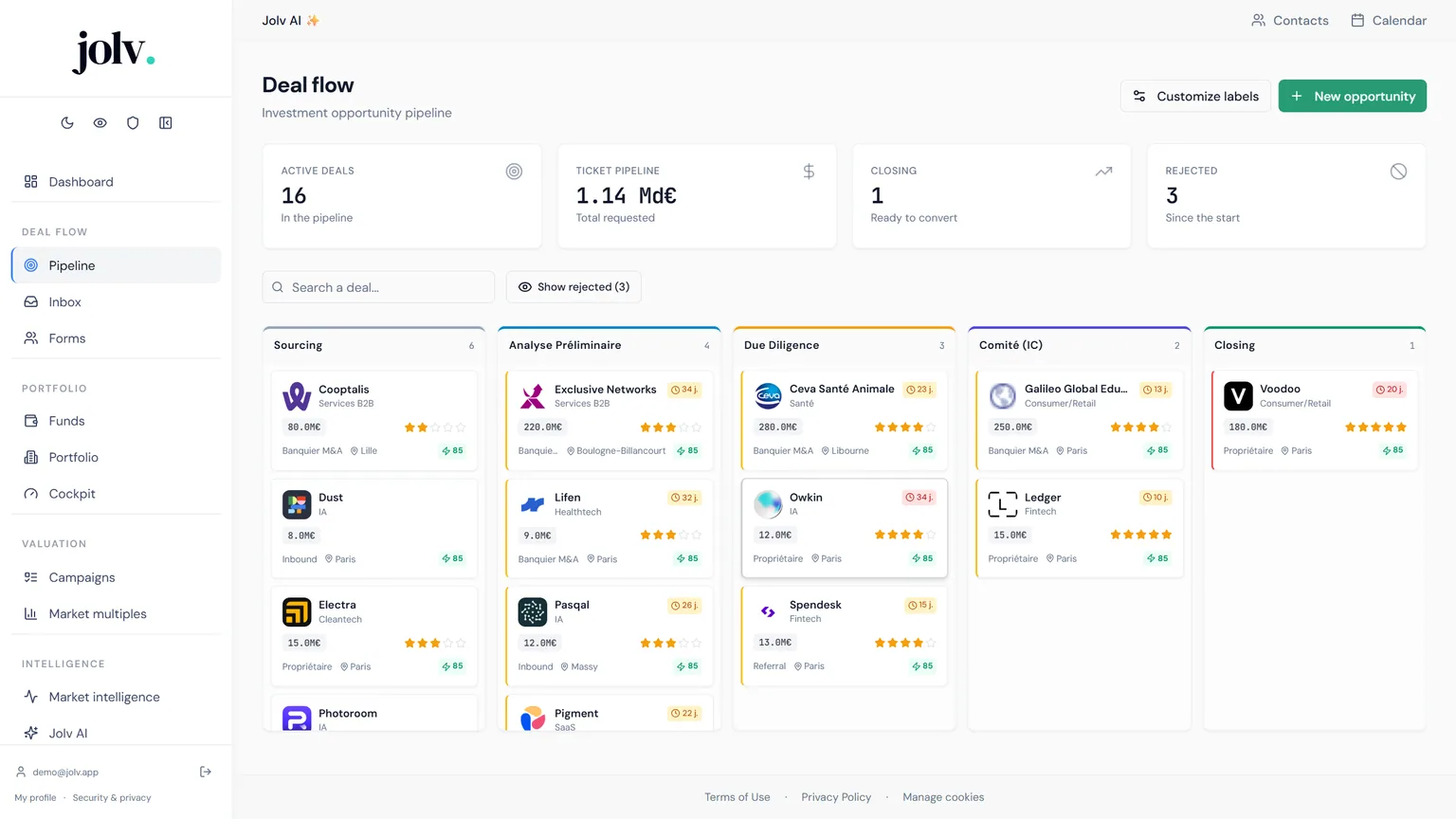Open Forms in the sidebar
This screenshot has height=819, width=1456.
pyautogui.click(x=116, y=338)
